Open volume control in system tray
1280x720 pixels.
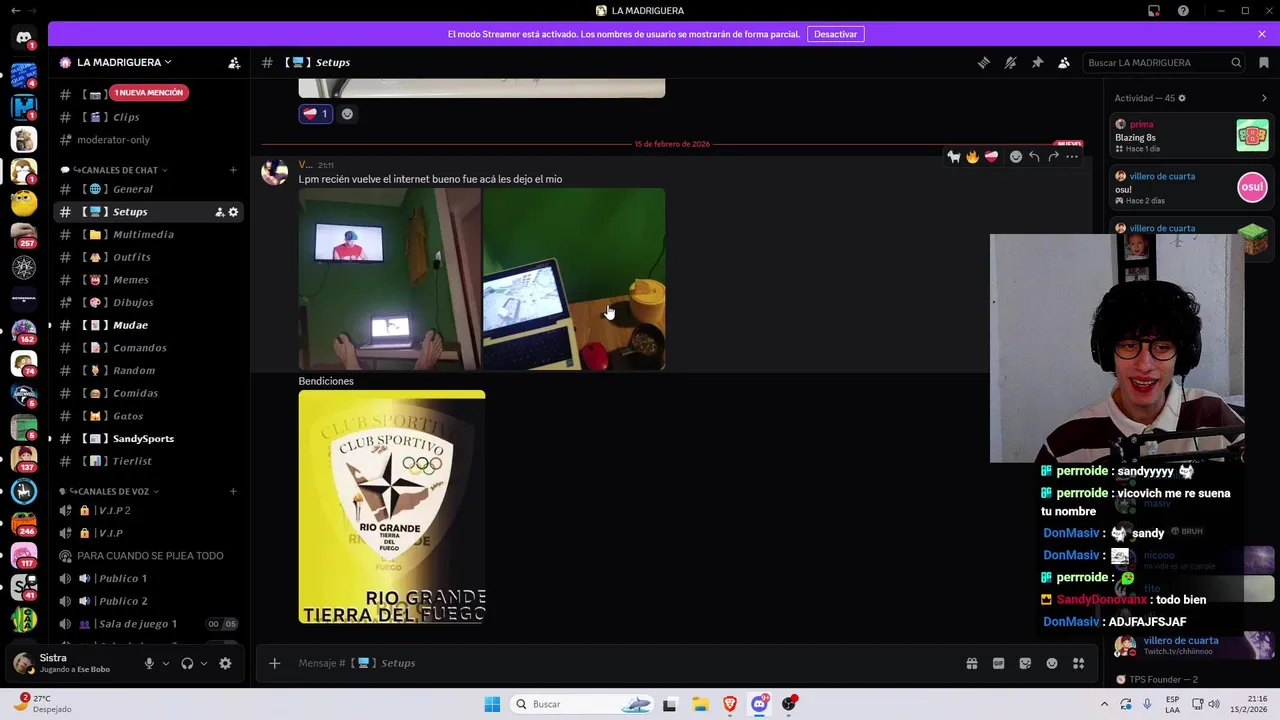click(x=1214, y=704)
